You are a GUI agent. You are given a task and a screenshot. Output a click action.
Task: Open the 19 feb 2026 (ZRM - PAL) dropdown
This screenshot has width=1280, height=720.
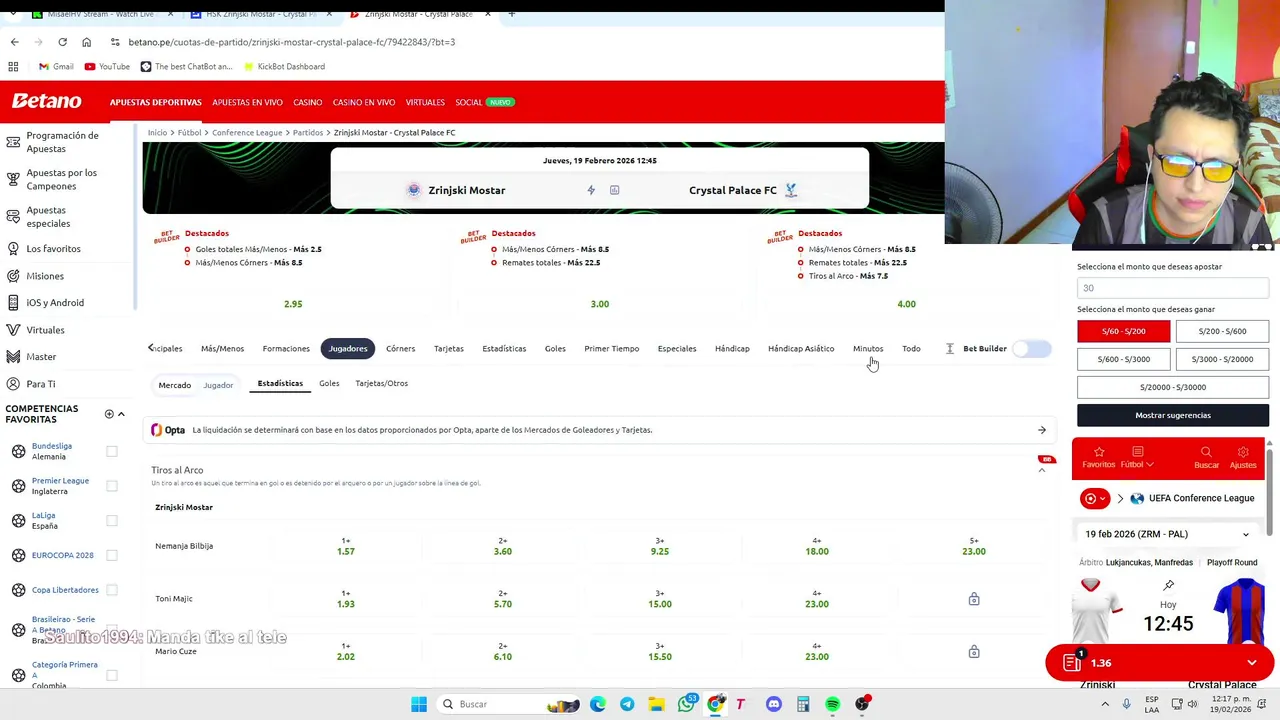[1168, 534]
